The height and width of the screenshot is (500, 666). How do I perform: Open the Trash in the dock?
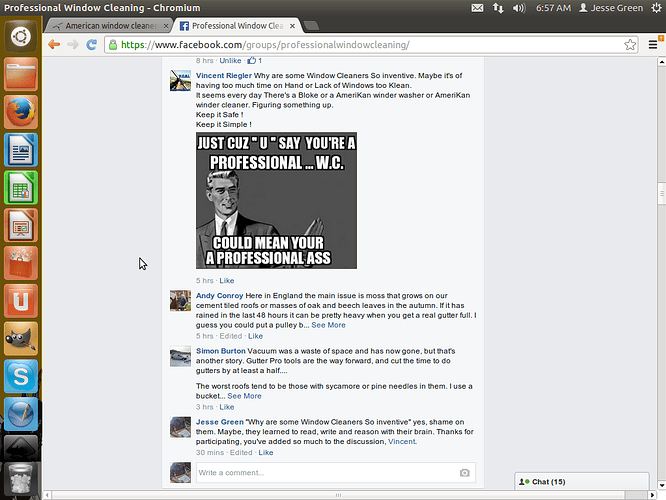(x=21, y=479)
